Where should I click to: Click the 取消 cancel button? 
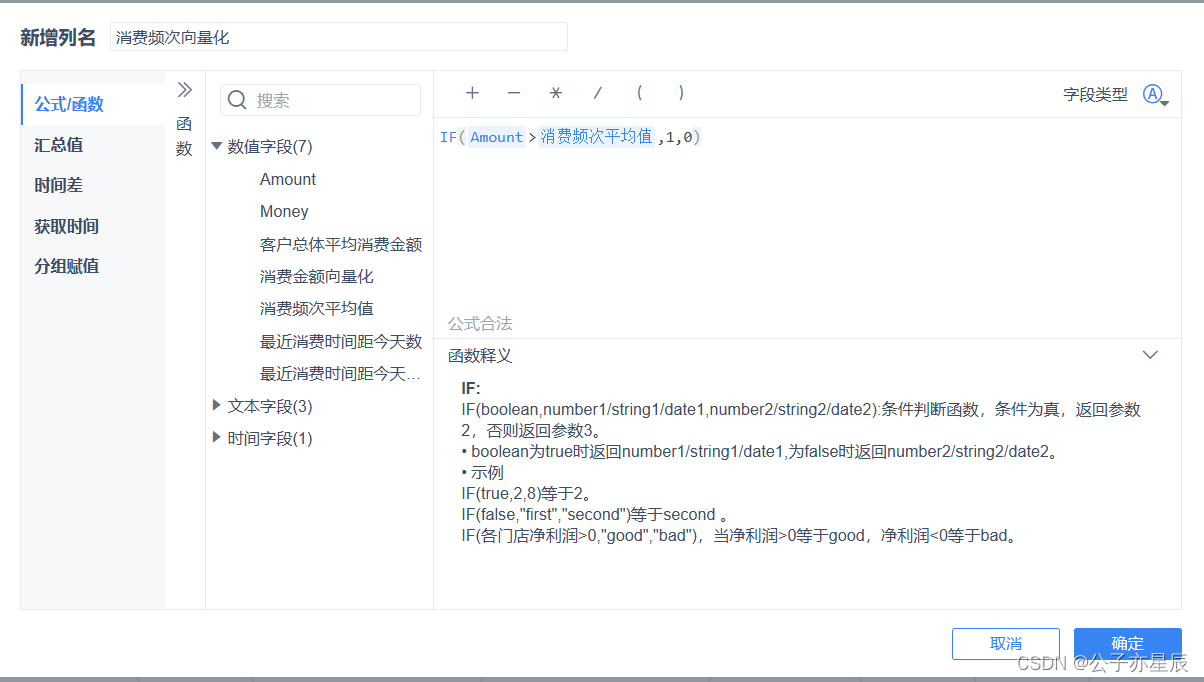1005,644
